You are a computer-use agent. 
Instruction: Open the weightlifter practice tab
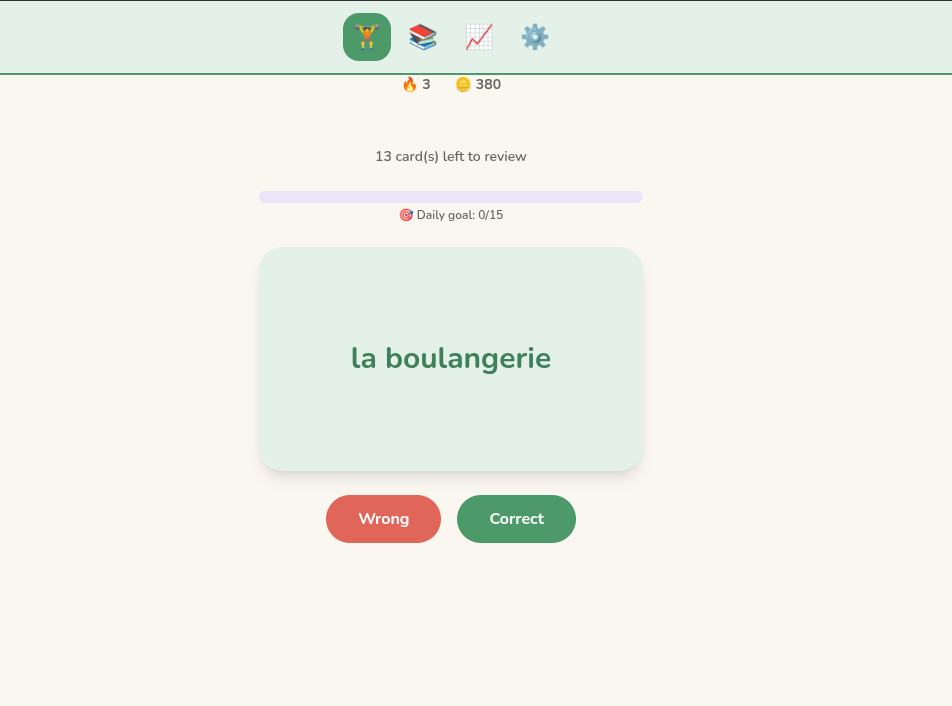coord(367,37)
